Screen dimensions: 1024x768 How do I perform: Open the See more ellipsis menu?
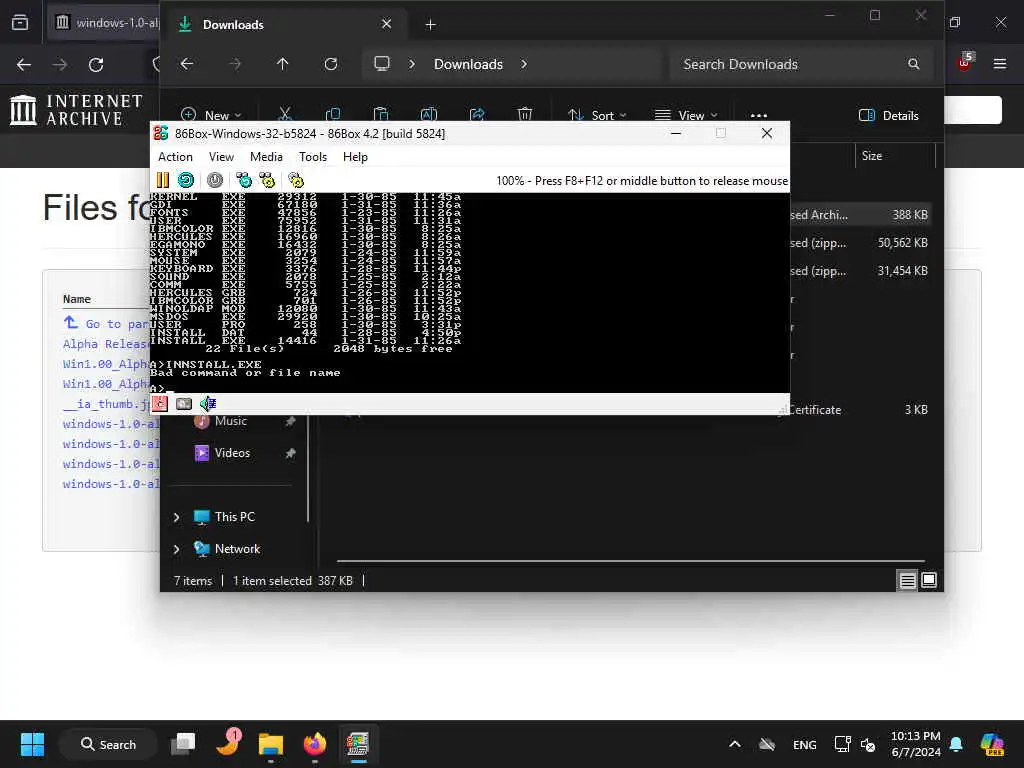point(759,115)
